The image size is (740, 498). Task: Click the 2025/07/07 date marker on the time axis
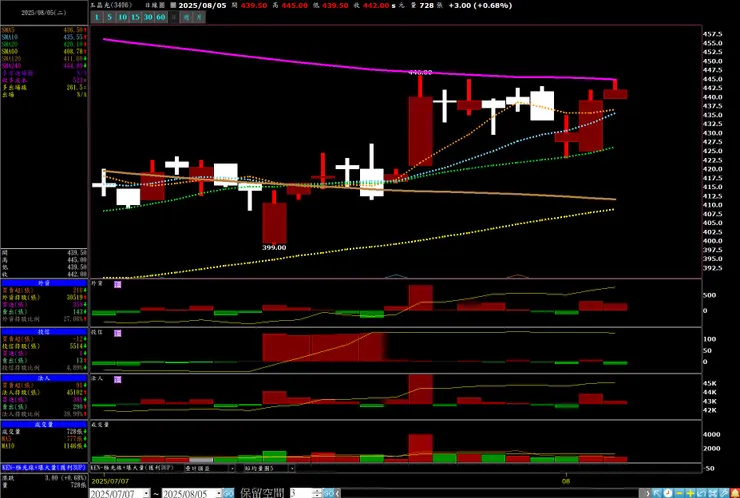pyautogui.click(x=110, y=481)
